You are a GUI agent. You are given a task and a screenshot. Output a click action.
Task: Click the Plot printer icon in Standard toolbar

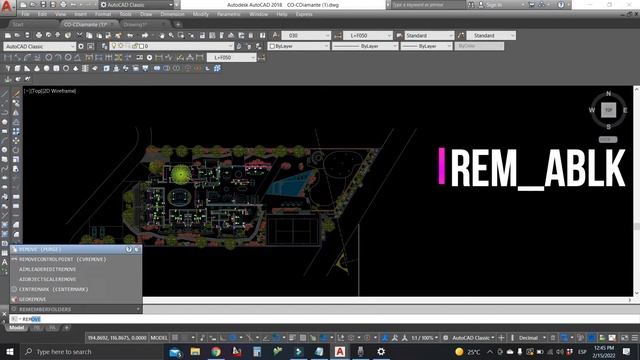39,36
